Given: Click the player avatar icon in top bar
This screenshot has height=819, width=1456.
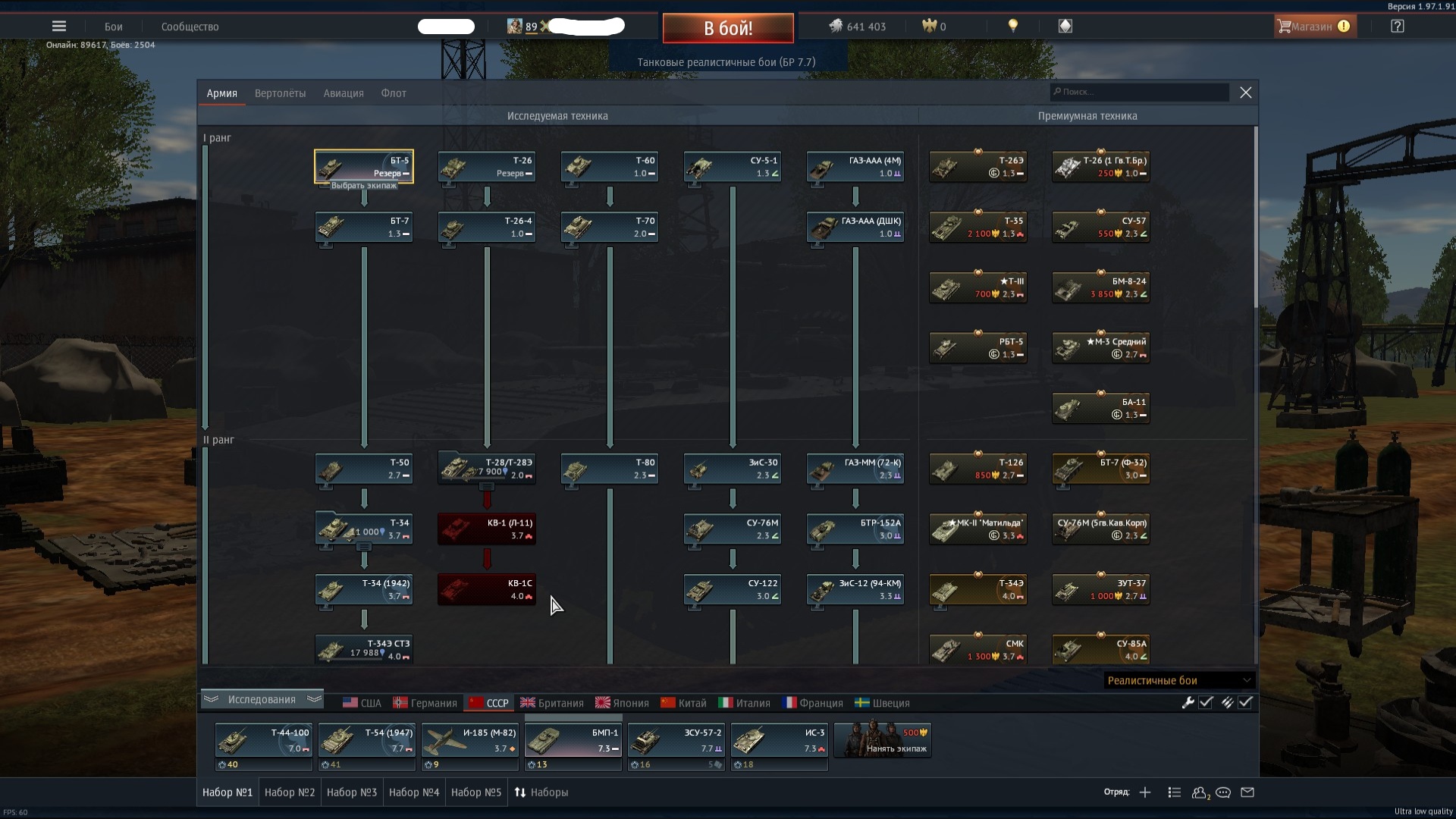Looking at the screenshot, I should 515,27.
